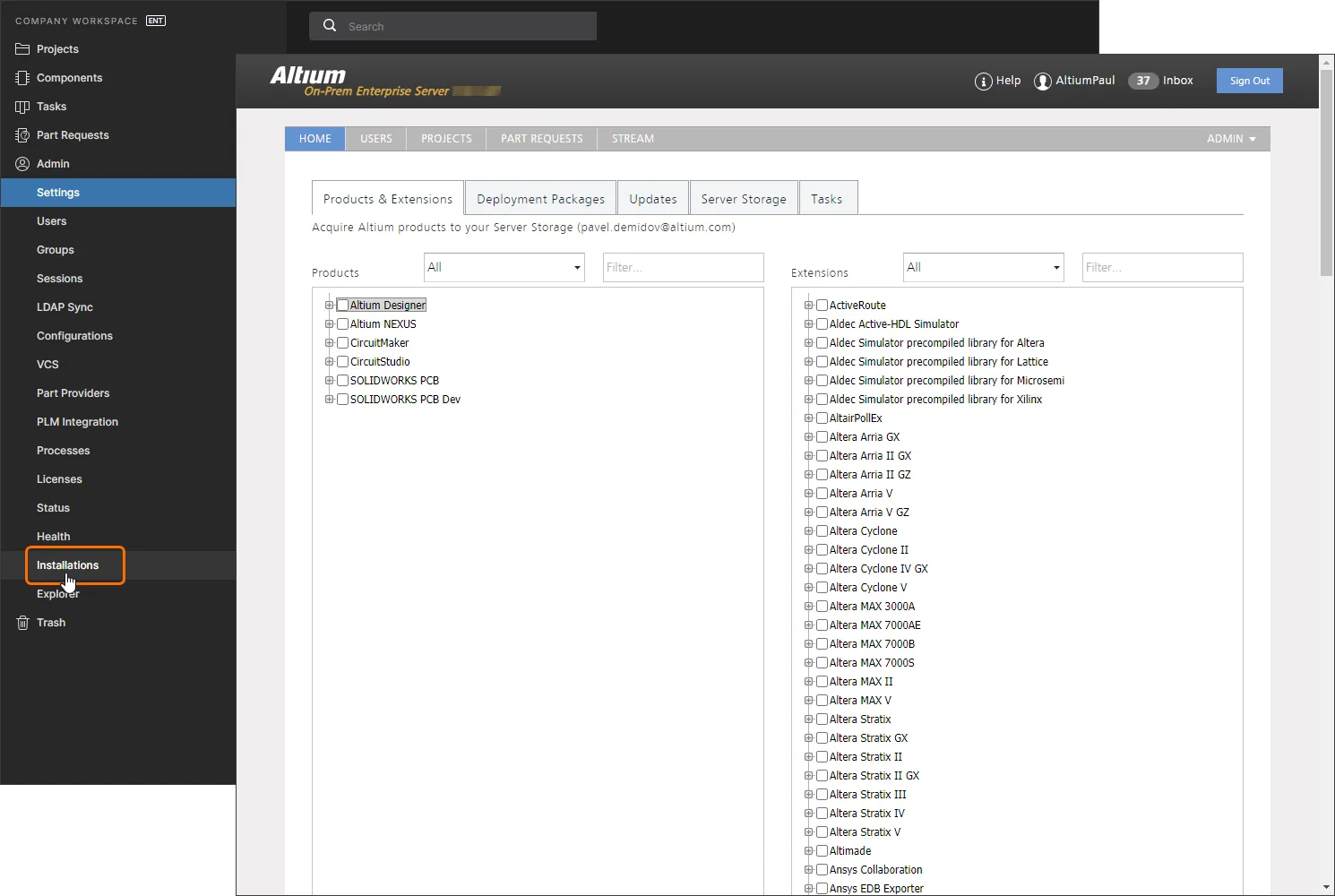Tick the SOLIDWORKS PCB Dev checkbox
The image size is (1335, 896).
click(342, 400)
